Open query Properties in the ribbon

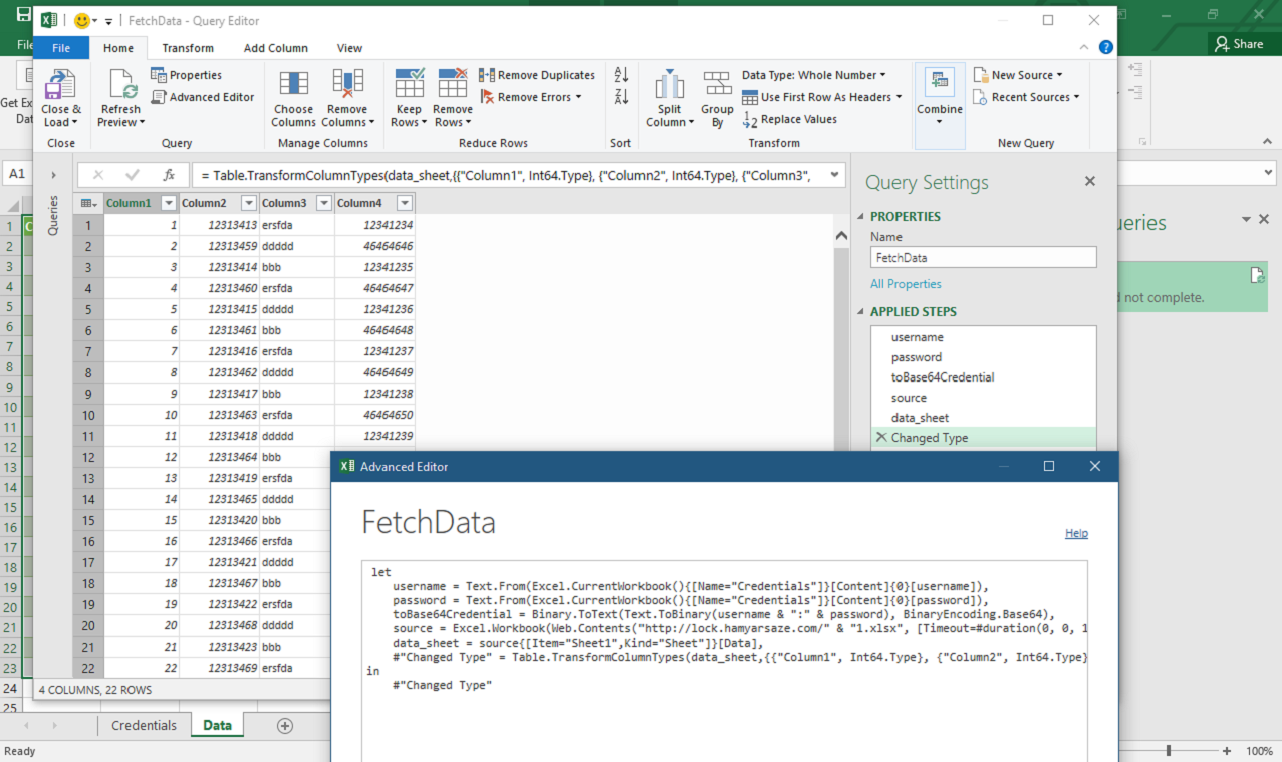(186, 75)
